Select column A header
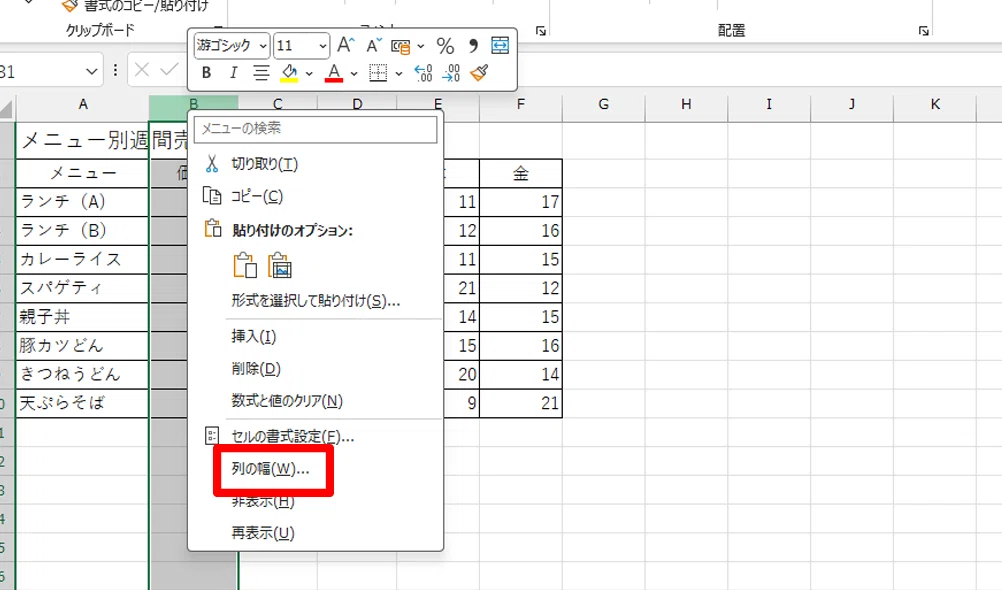1002x590 pixels. coord(82,105)
